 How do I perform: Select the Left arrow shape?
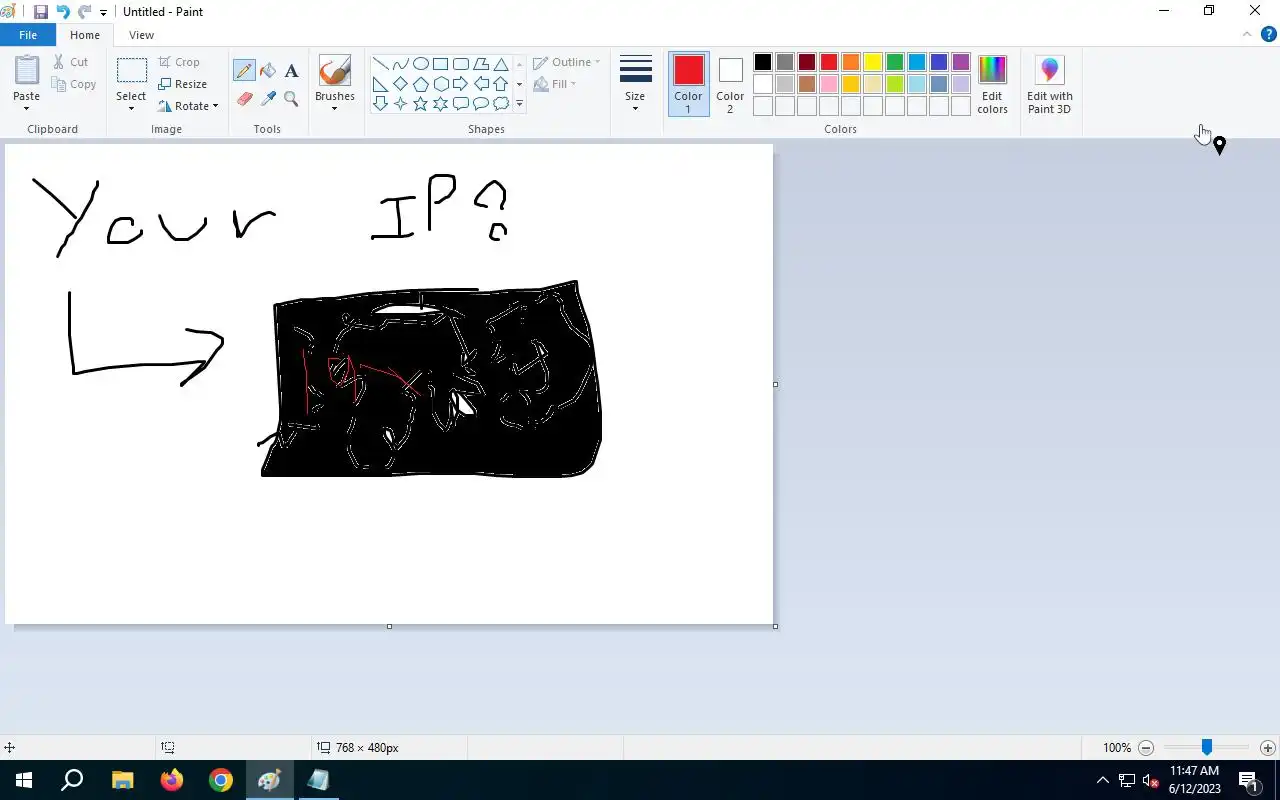(480, 84)
